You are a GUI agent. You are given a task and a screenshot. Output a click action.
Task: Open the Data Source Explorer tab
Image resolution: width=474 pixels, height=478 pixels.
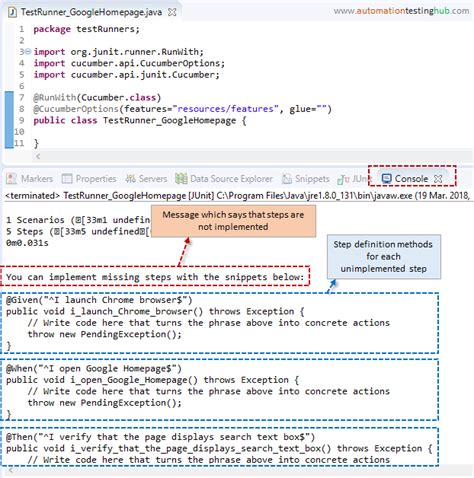click(224, 179)
